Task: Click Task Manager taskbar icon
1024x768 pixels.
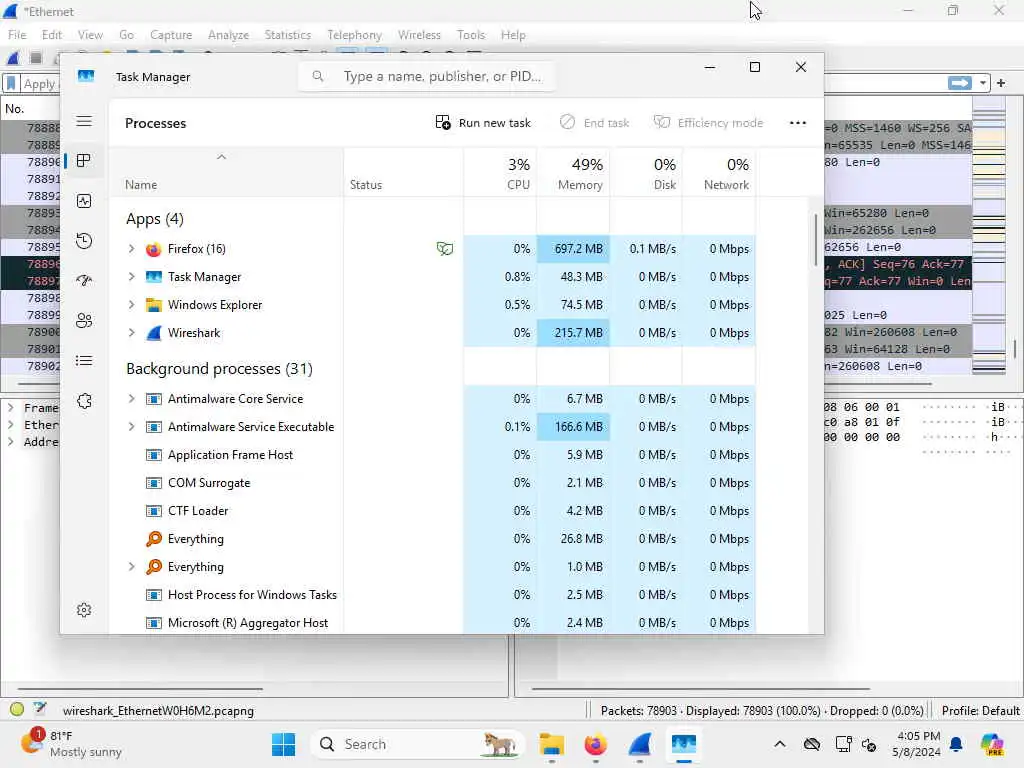Action: pos(684,744)
